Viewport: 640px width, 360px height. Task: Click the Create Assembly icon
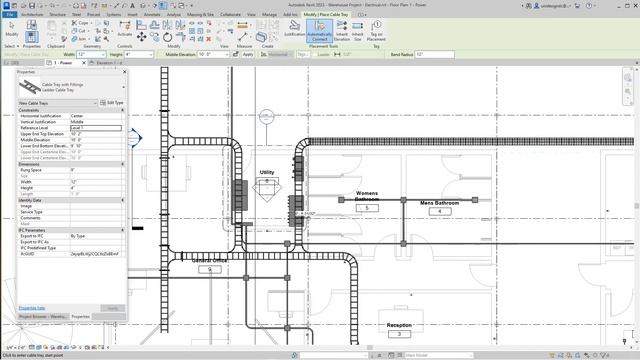tap(261, 38)
